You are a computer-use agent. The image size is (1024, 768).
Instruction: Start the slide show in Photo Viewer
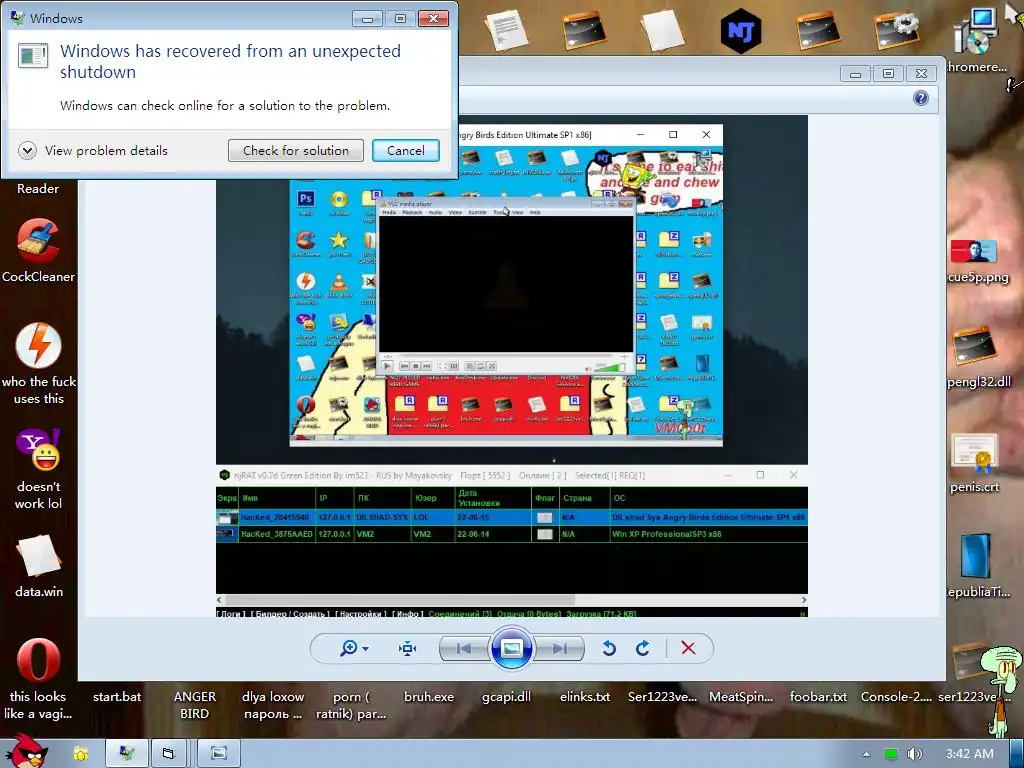[511, 648]
